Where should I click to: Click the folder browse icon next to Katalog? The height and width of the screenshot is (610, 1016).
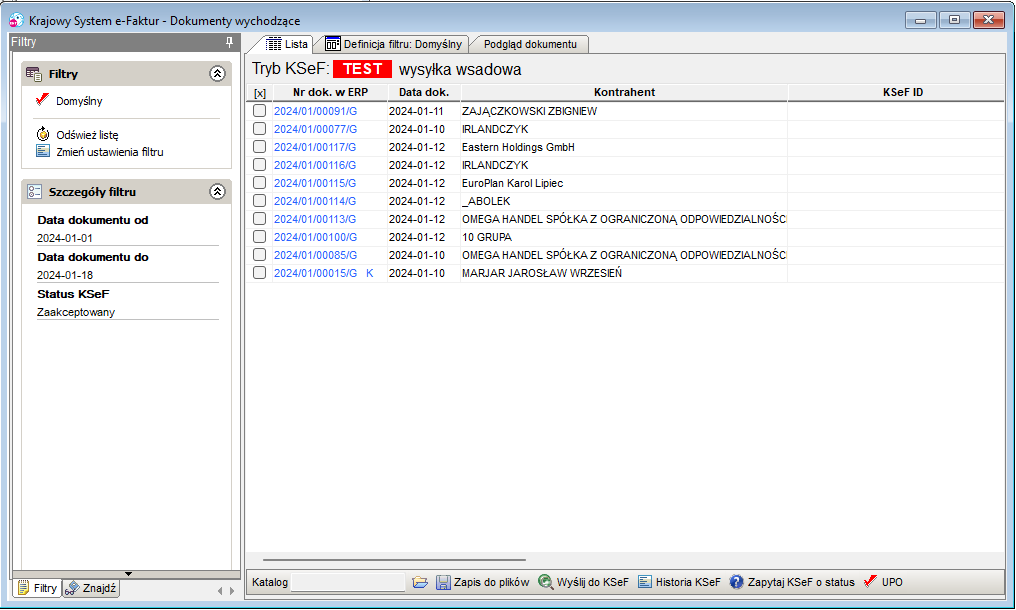click(x=420, y=582)
